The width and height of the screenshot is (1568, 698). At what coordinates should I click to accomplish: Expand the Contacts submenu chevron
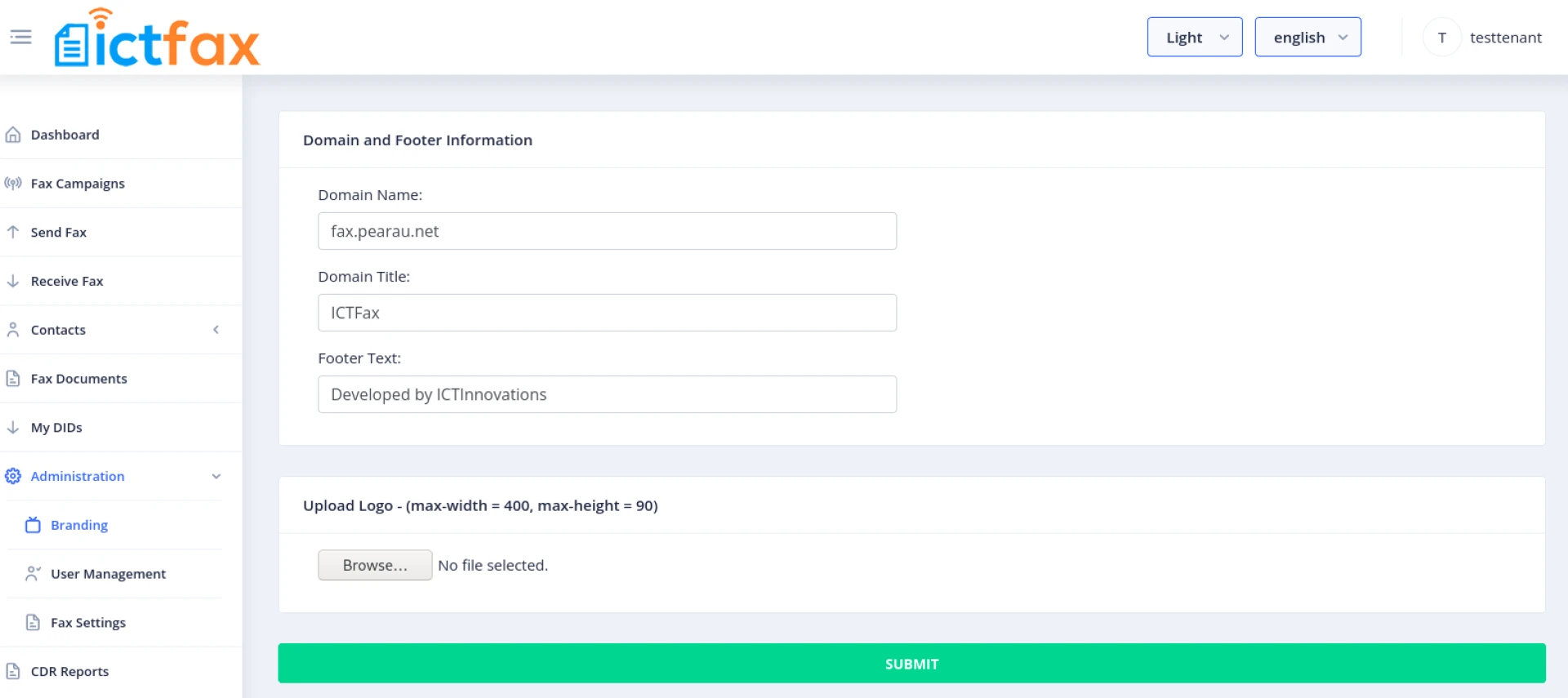216,330
